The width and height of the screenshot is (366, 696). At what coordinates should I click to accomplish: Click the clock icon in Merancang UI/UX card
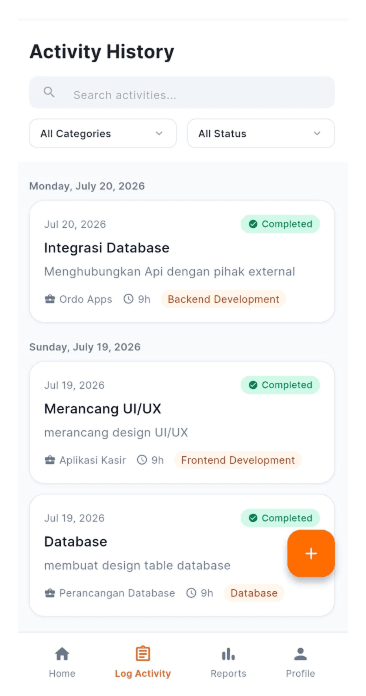pyautogui.click(x=142, y=460)
